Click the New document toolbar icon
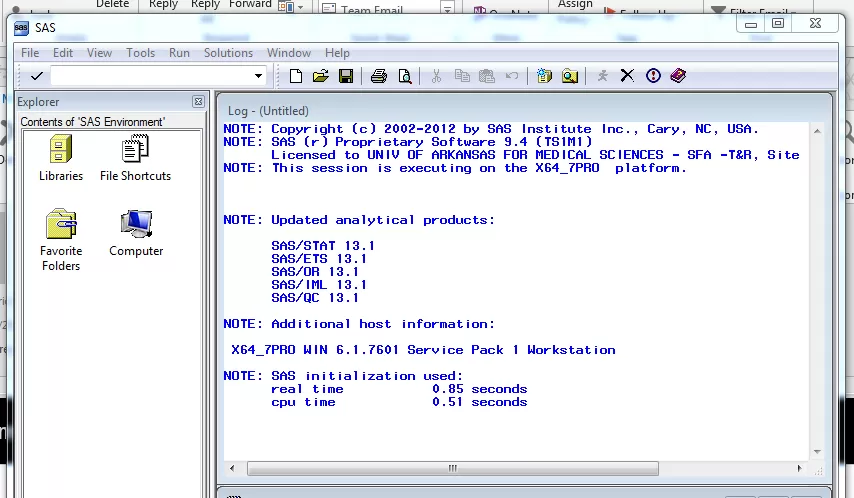 coord(296,76)
